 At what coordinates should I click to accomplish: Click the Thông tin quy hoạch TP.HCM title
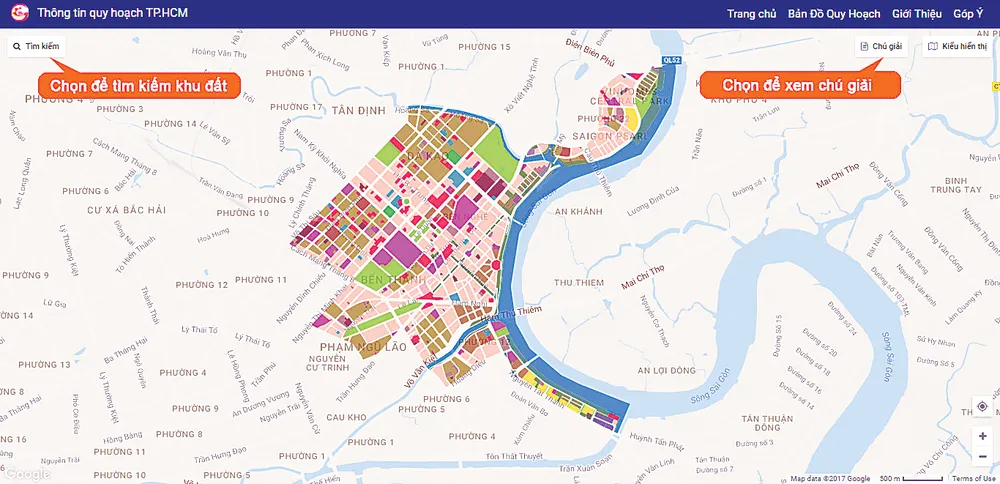pyautogui.click(x=112, y=14)
